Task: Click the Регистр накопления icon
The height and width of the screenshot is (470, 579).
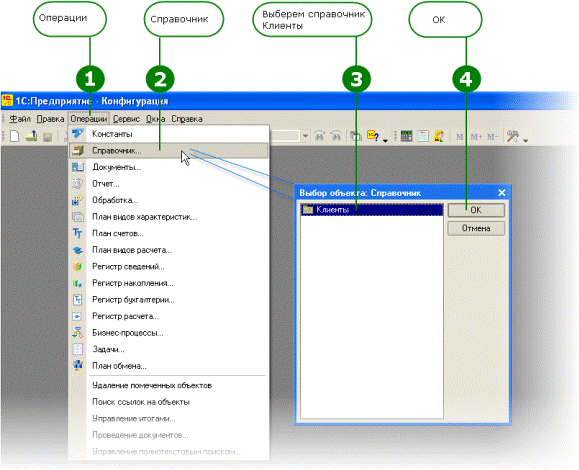Action: [x=78, y=284]
